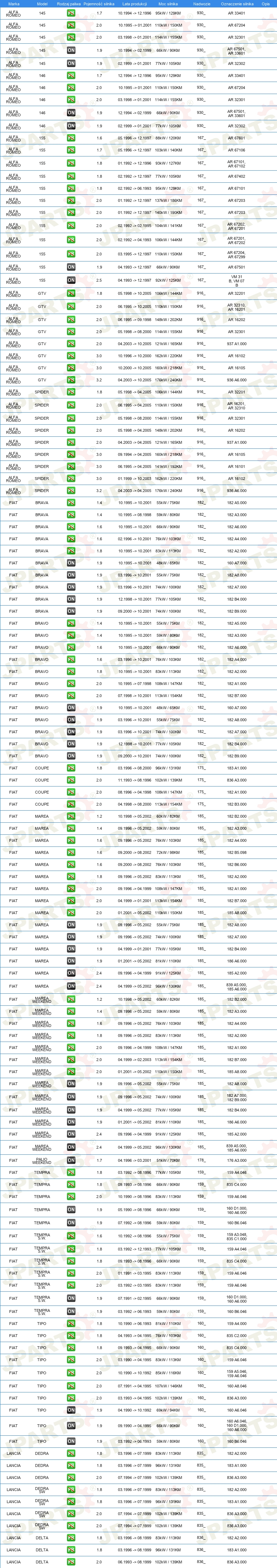Click petrol icon in Lancia Delta 1.8 96kW row
This screenshot has width=277, height=1568.
pyautogui.click(x=71, y=1550)
